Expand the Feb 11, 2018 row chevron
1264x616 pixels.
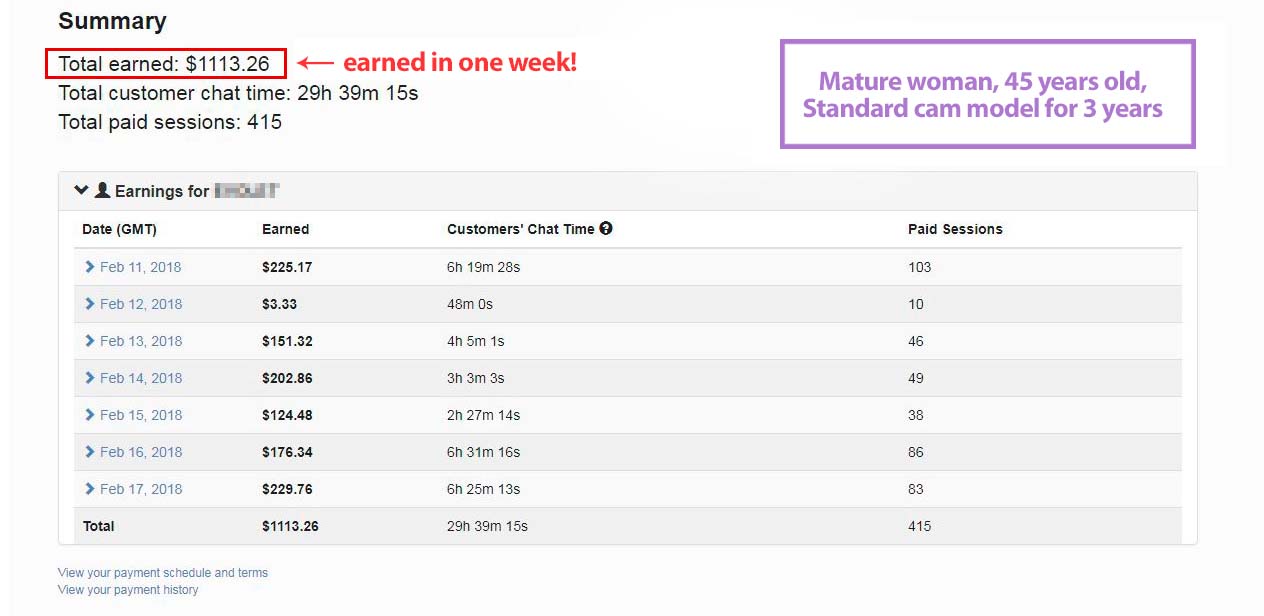pyautogui.click(x=90, y=267)
